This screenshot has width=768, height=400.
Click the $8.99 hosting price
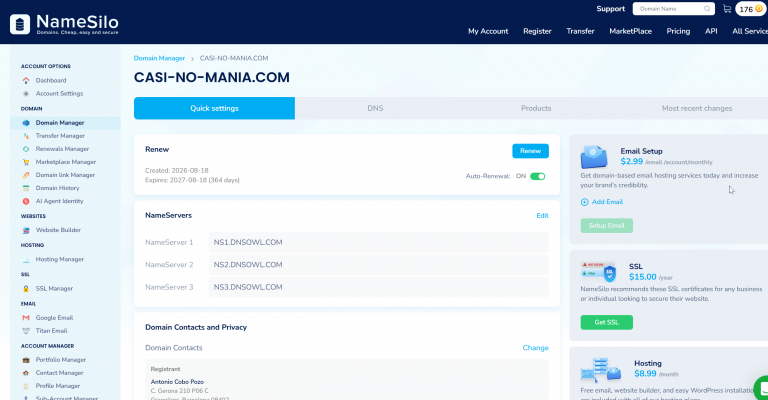click(x=645, y=374)
